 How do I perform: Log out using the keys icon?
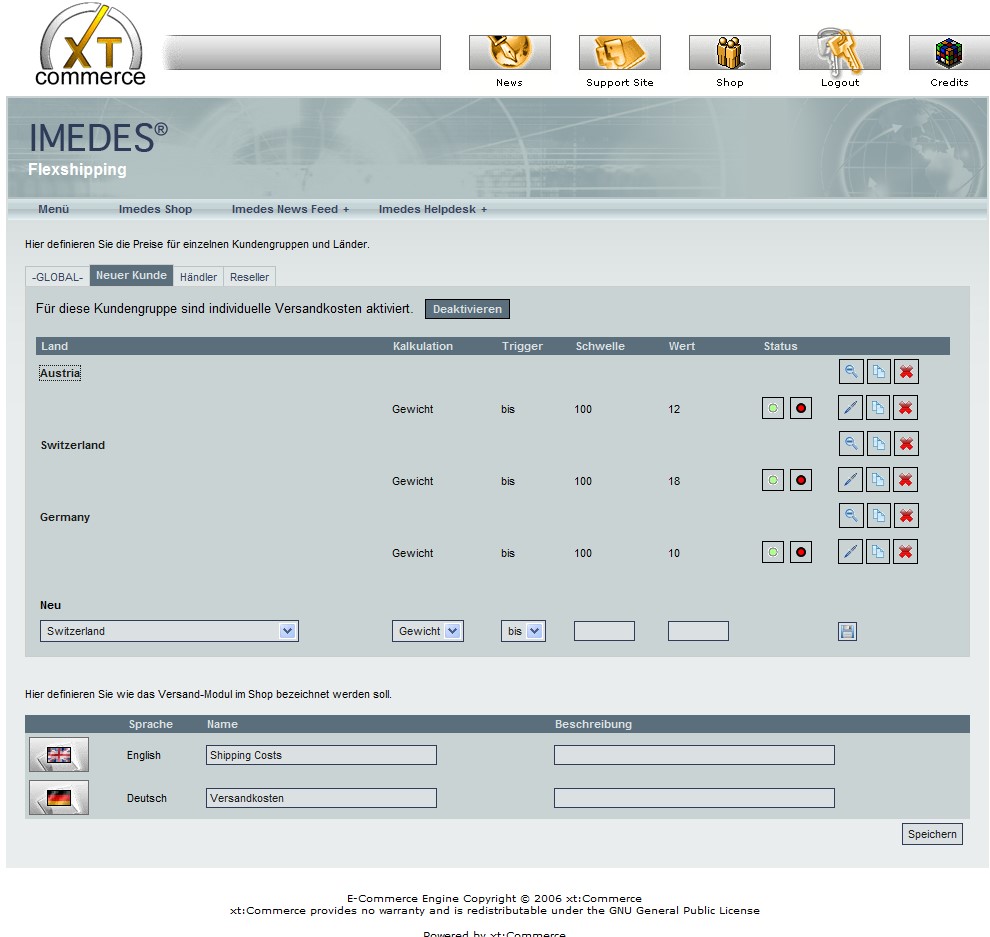coord(839,52)
